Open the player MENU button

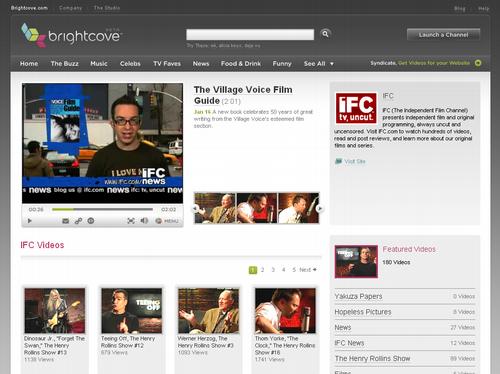click(x=167, y=221)
